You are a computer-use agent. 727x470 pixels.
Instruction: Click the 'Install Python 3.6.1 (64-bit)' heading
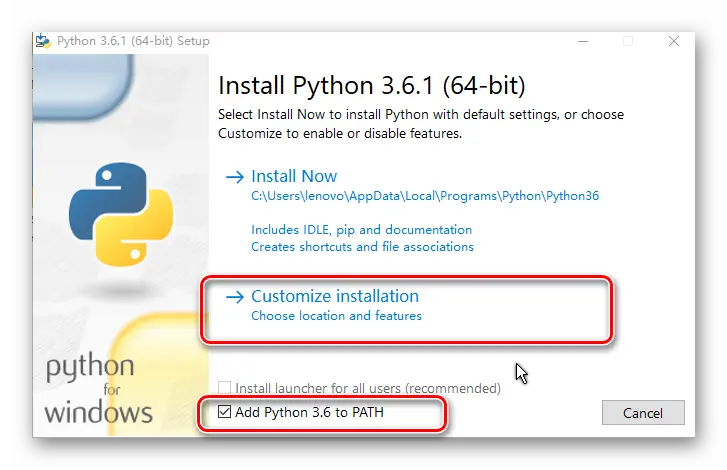(371, 85)
